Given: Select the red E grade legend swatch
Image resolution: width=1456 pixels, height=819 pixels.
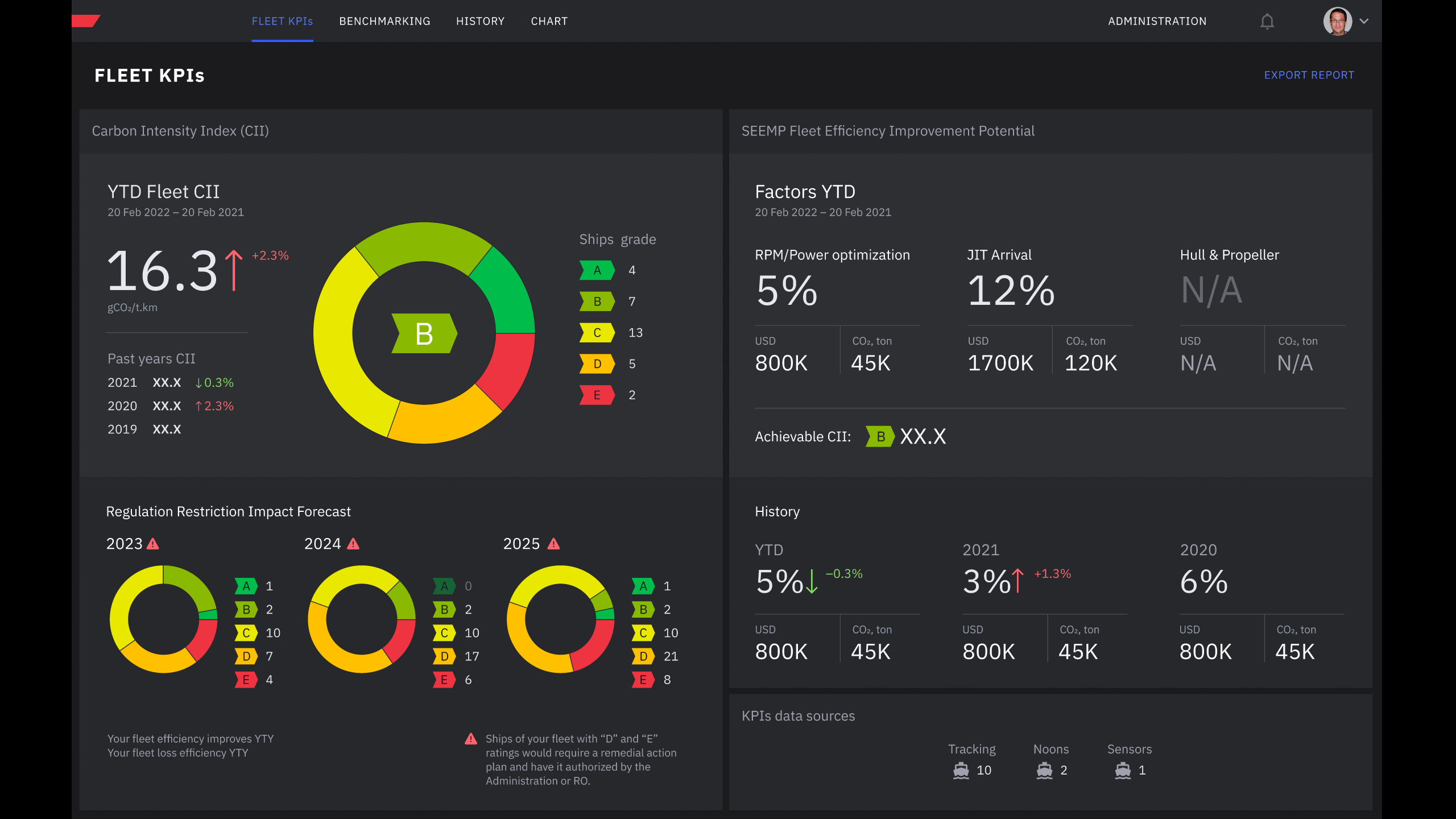Looking at the screenshot, I should coord(597,395).
